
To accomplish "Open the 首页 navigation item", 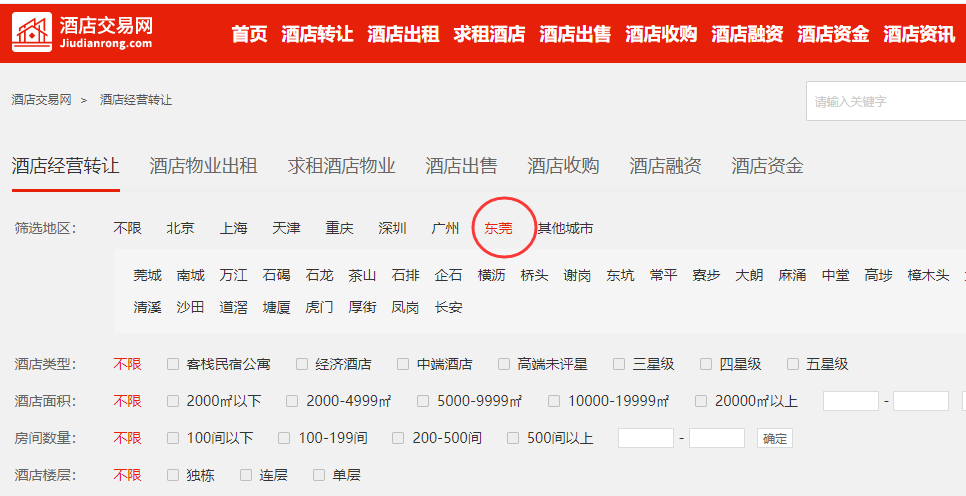I will [x=249, y=33].
